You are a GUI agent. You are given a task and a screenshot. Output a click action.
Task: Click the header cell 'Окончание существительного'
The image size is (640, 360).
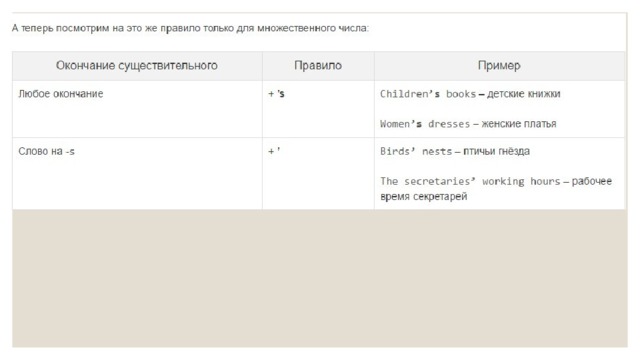(137, 66)
